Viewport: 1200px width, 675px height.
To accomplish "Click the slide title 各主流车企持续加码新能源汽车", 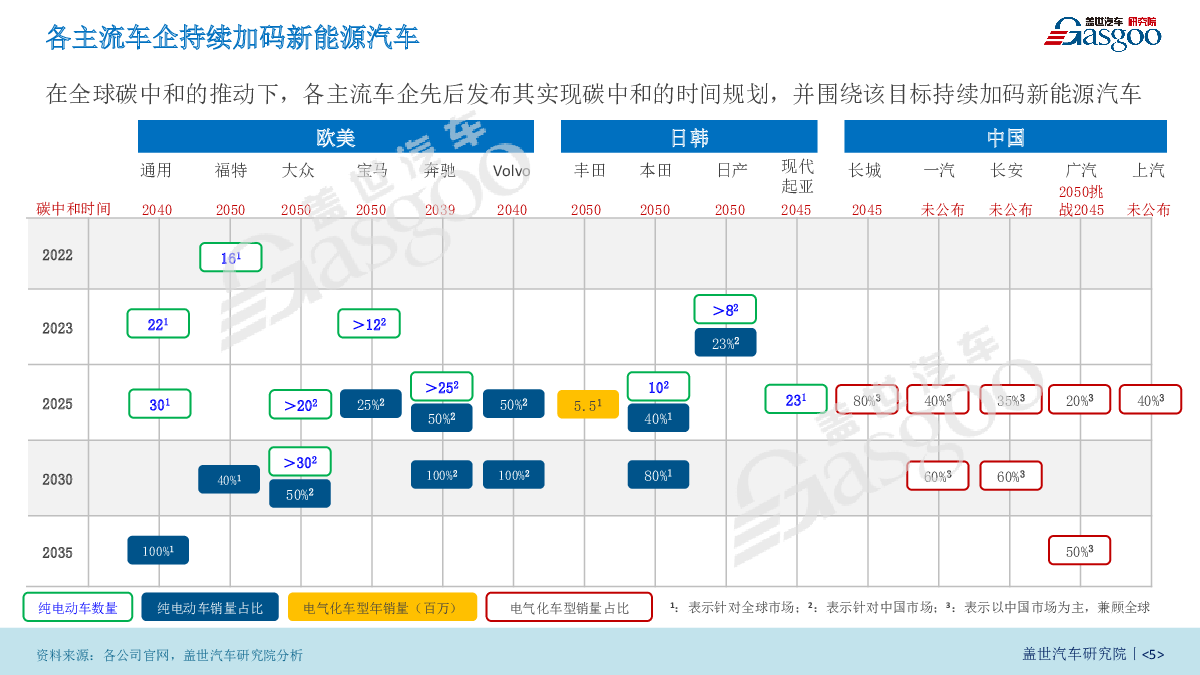I will pos(232,38).
